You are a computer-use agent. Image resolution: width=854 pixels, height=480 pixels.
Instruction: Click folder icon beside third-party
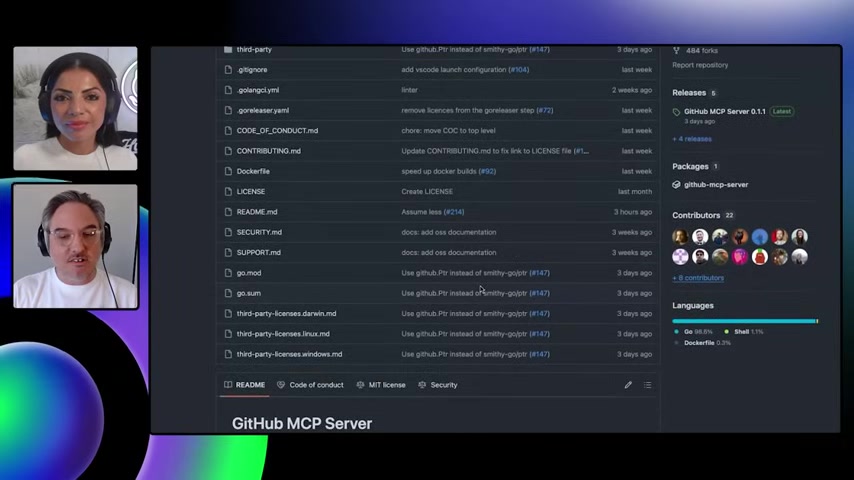coord(228,50)
